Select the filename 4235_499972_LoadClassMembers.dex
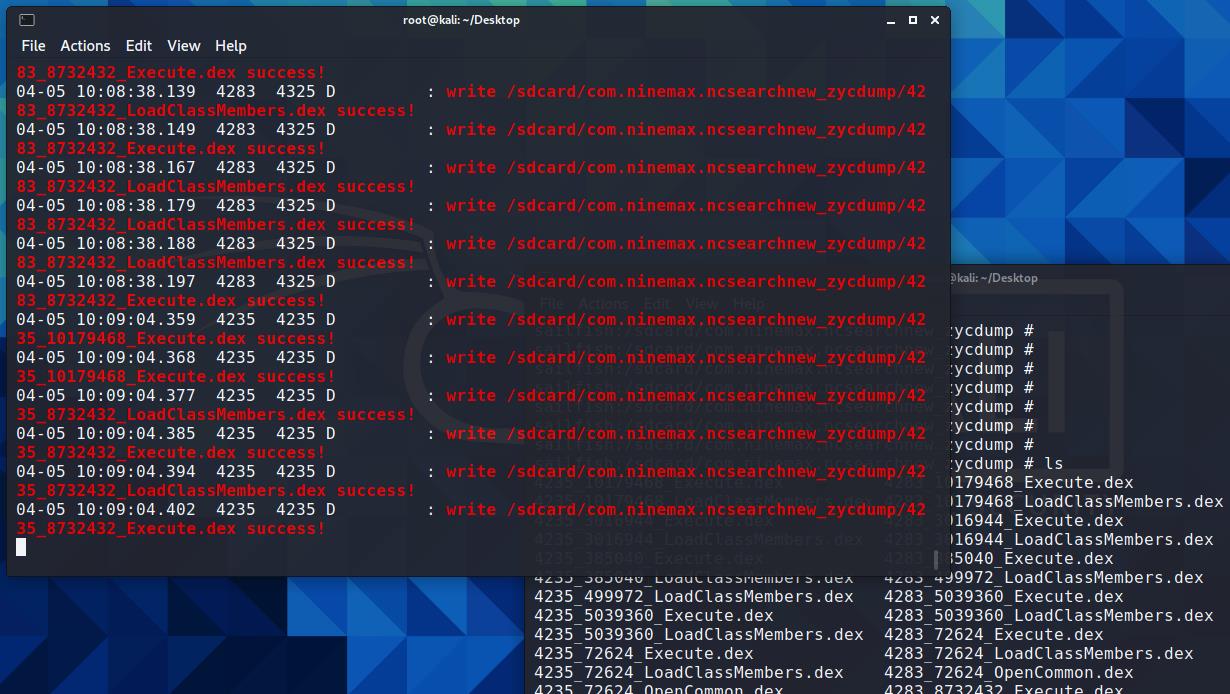The image size is (1230, 694). point(695,597)
